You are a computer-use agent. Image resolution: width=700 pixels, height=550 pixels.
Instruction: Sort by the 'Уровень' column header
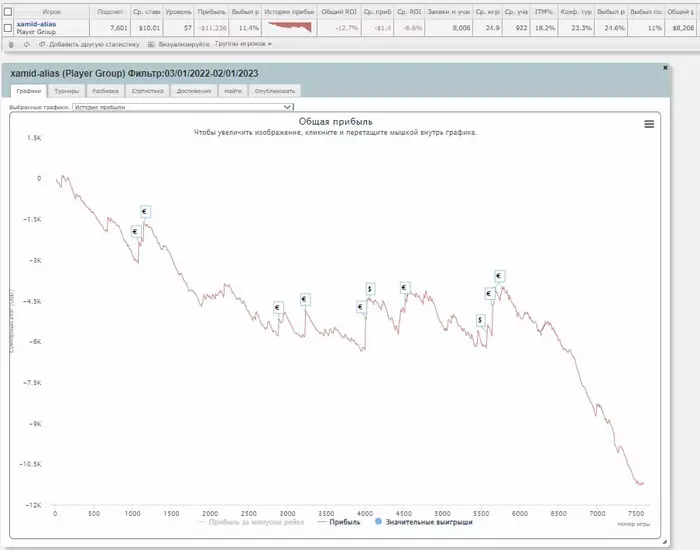click(x=179, y=12)
